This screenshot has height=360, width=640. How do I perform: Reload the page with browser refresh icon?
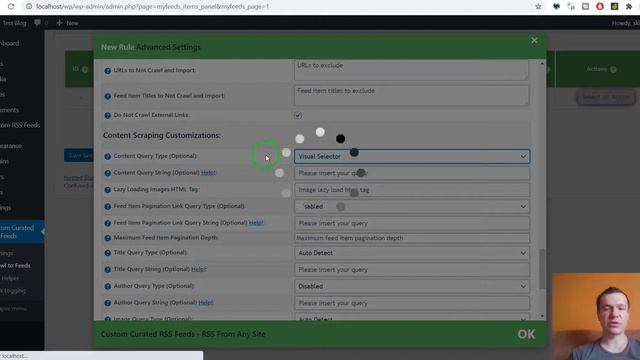(11, 7)
